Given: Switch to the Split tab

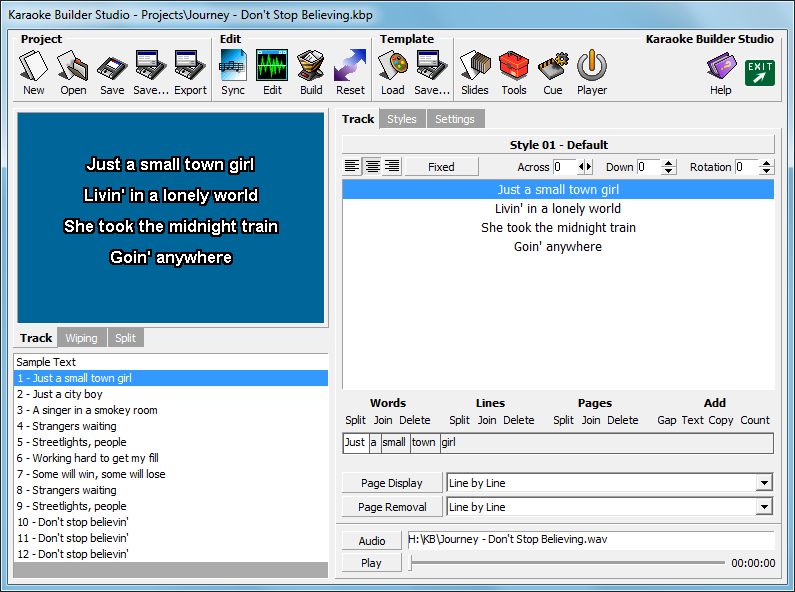Looking at the screenshot, I should click(x=125, y=338).
